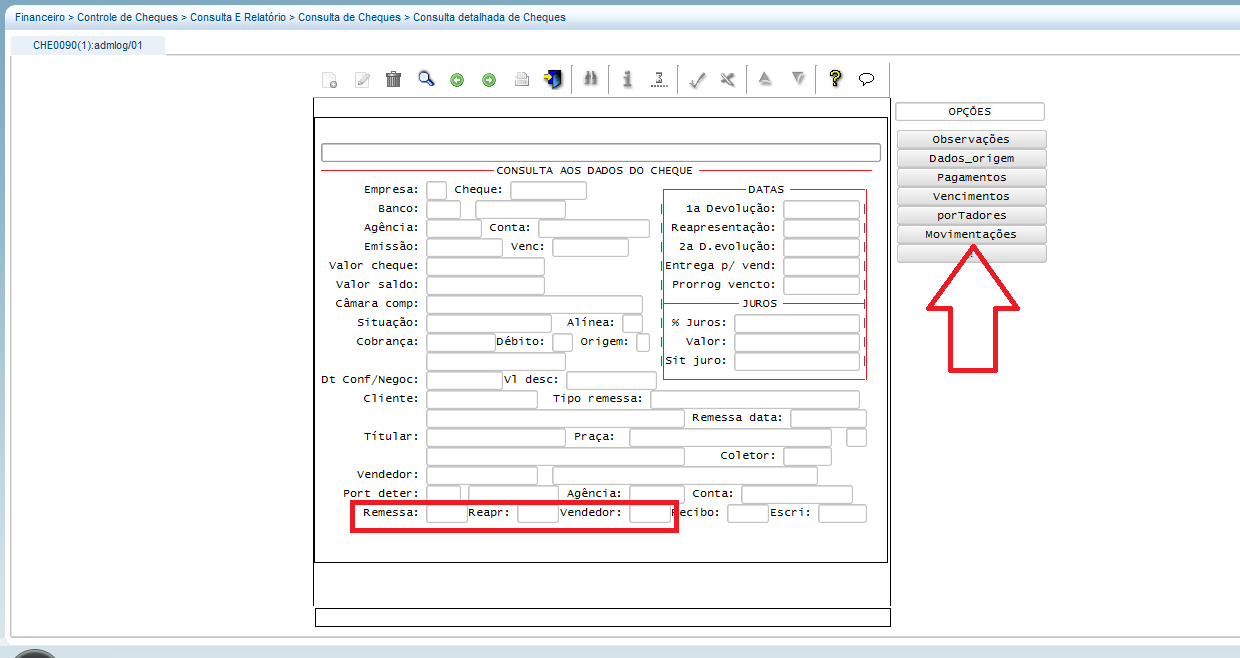Click the Pagamentos button
This screenshot has width=1240, height=658.
click(x=971, y=177)
